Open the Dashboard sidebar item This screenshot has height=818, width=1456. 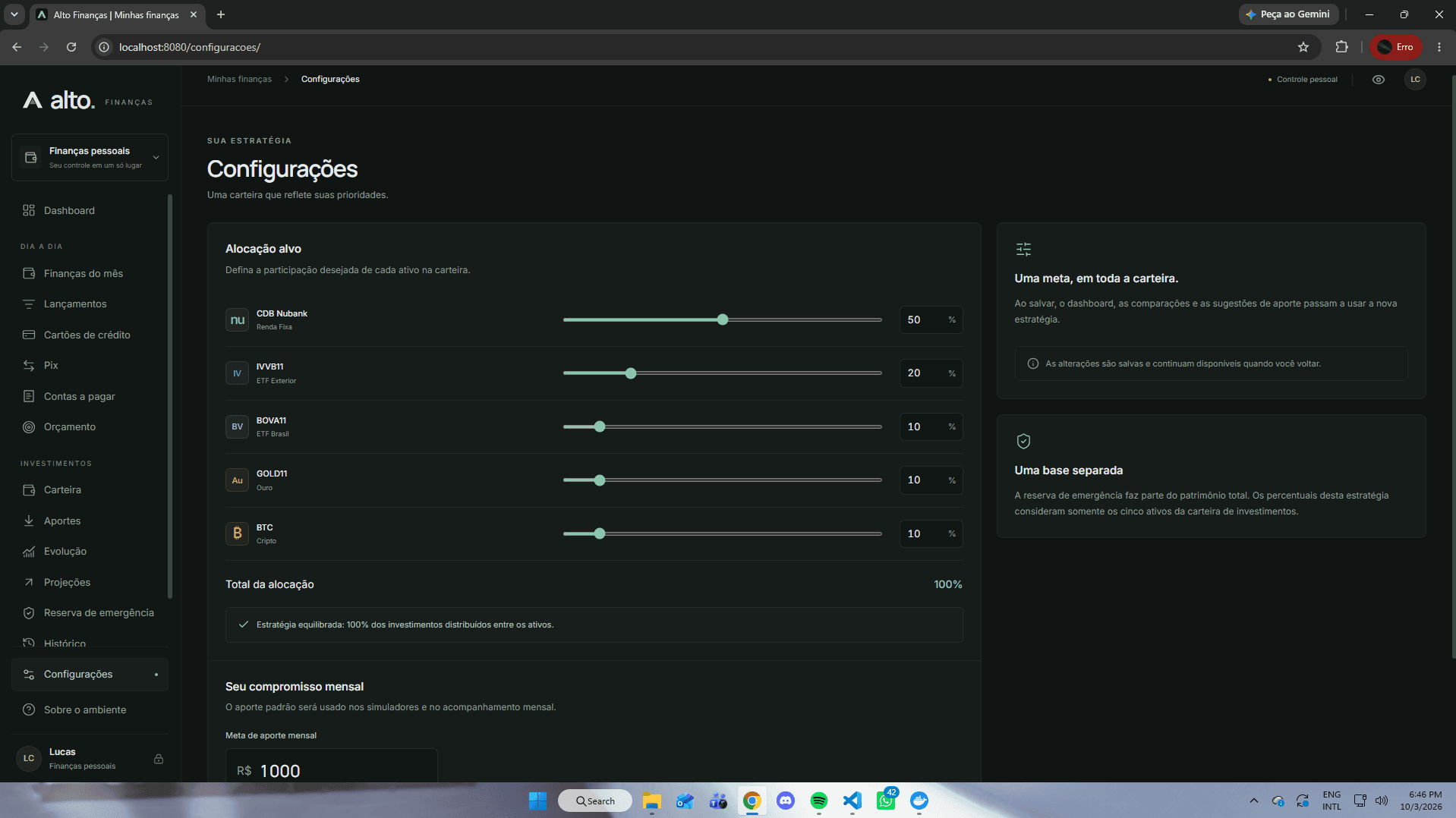click(x=90, y=210)
